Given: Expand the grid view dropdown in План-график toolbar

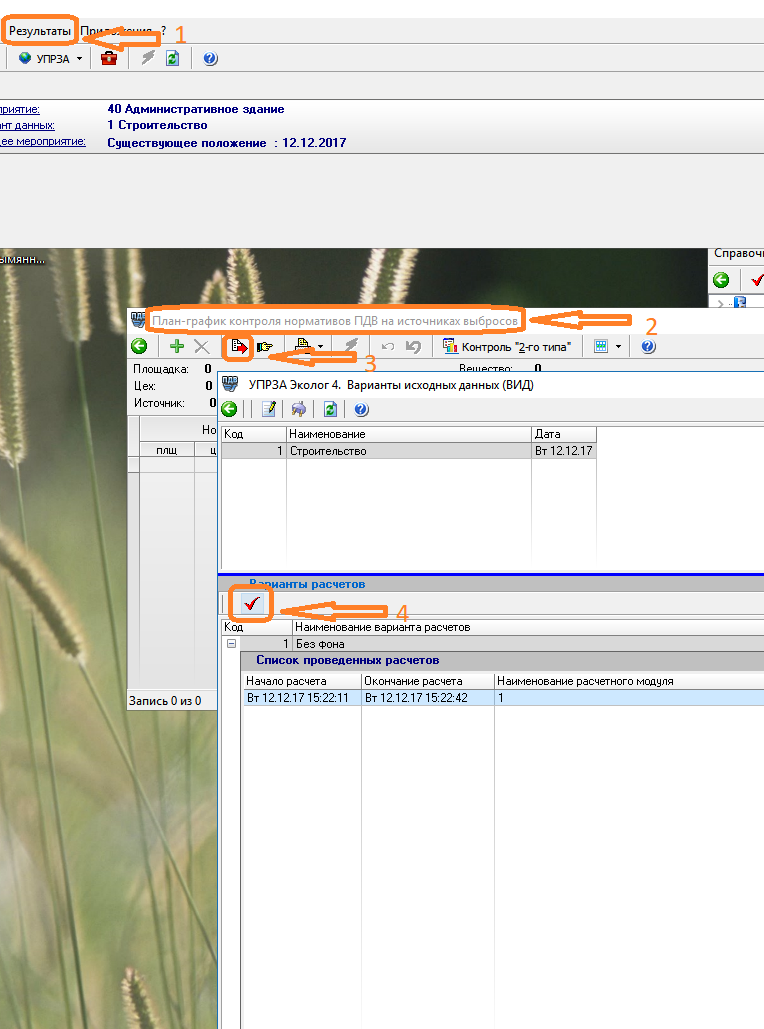Looking at the screenshot, I should coord(608,347).
